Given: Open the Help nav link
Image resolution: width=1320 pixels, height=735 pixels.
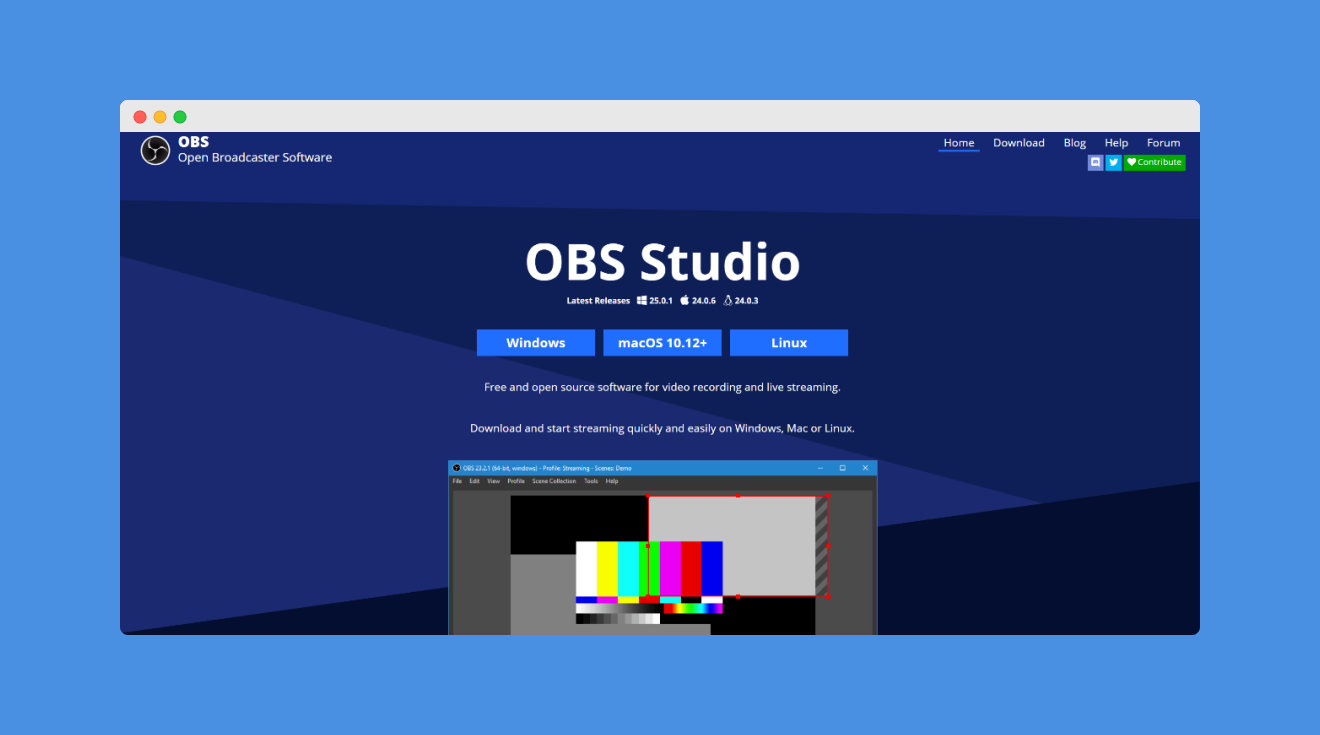Looking at the screenshot, I should pos(1116,143).
